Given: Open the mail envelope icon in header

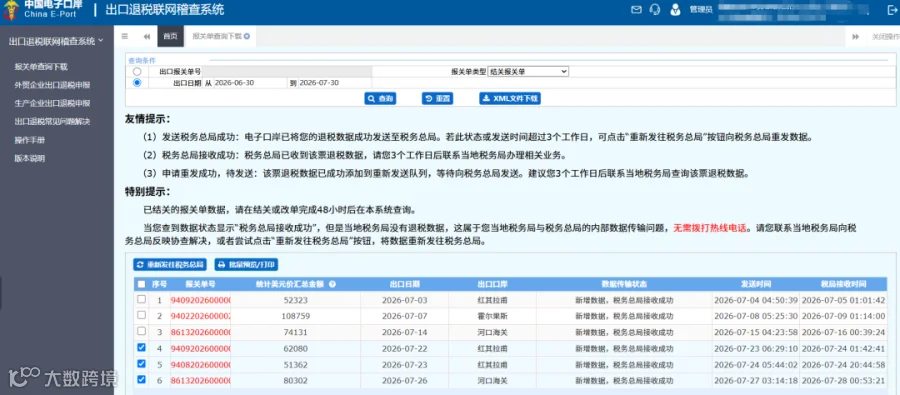Looking at the screenshot, I should (636, 9).
